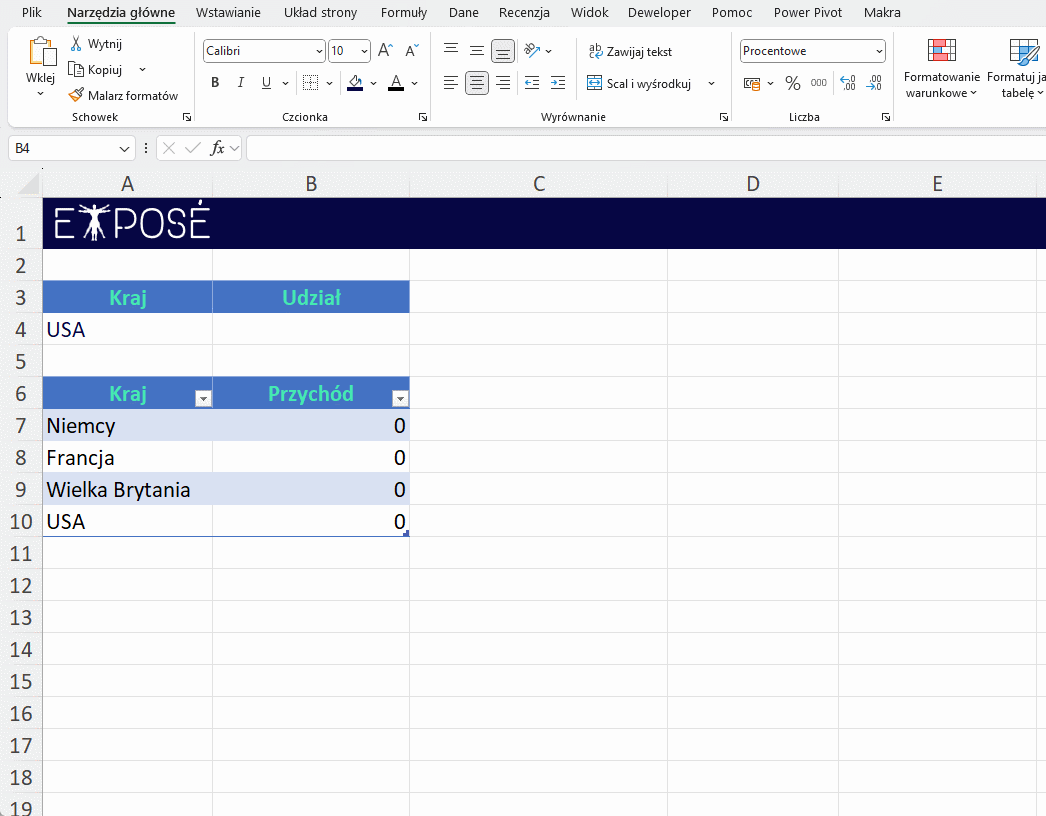Click the Insert Function fx icon
Screen dimensions: 1046x816
pos(217,148)
